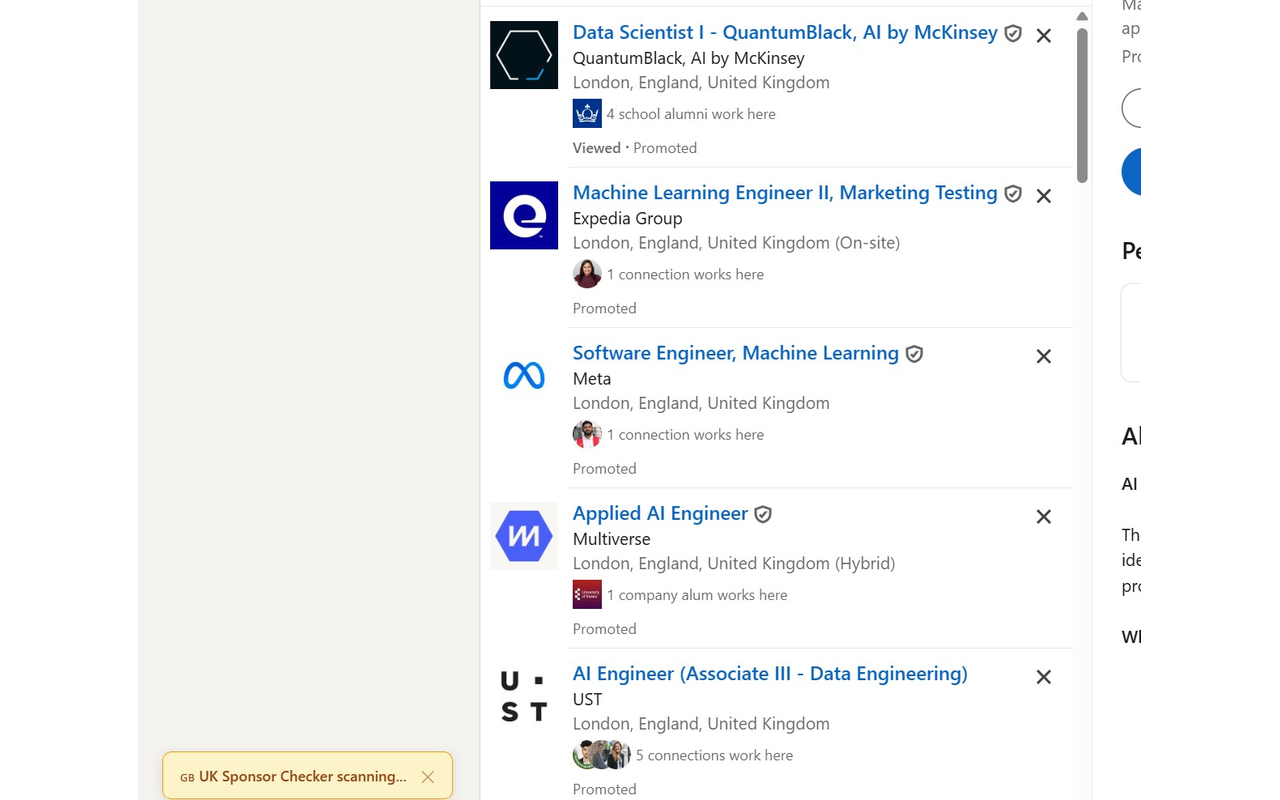Click 'Meta' company name text
Screen dimensions: 1280x800
pos(592,378)
